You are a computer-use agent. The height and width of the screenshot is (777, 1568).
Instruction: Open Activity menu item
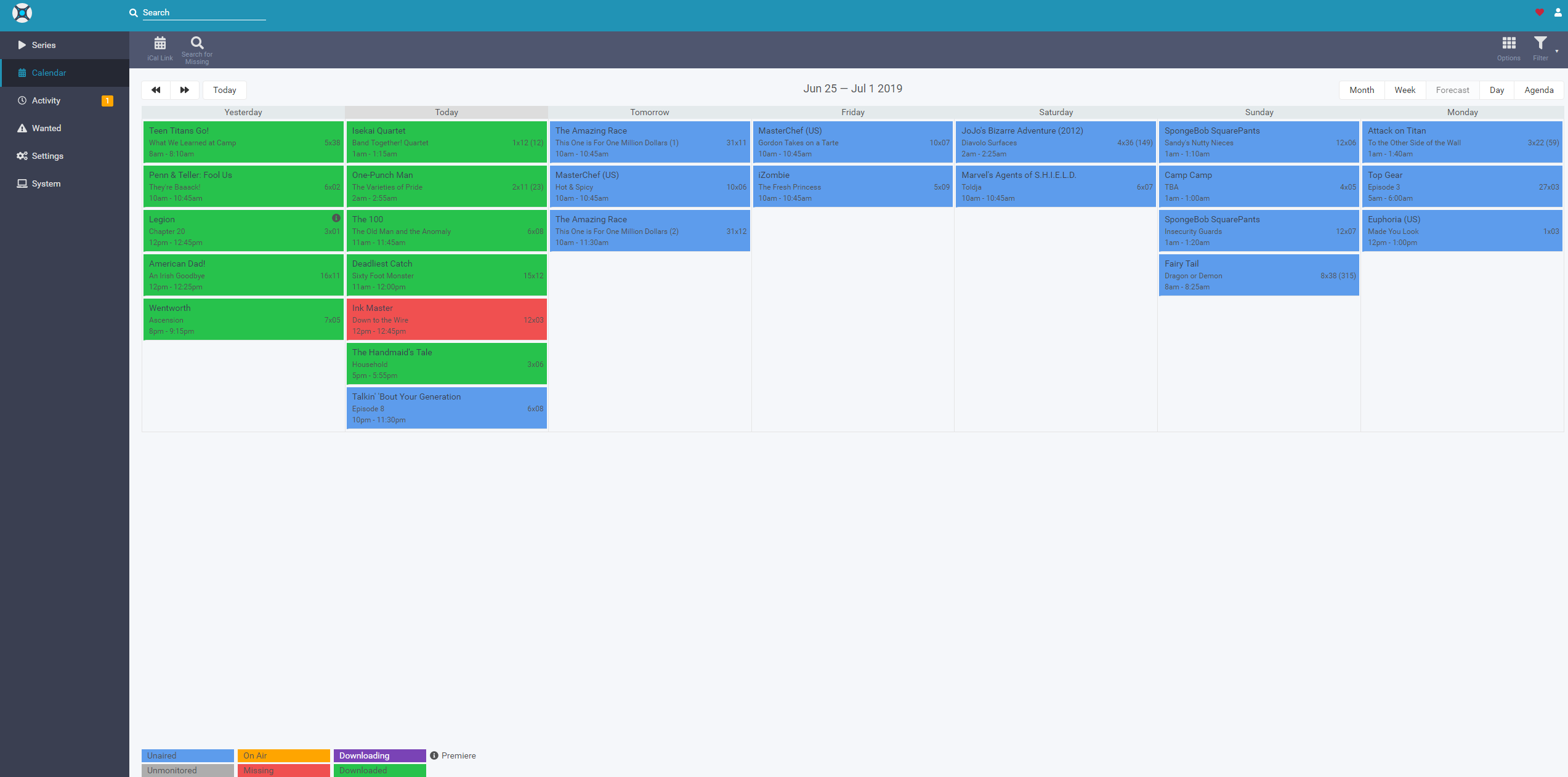[65, 100]
